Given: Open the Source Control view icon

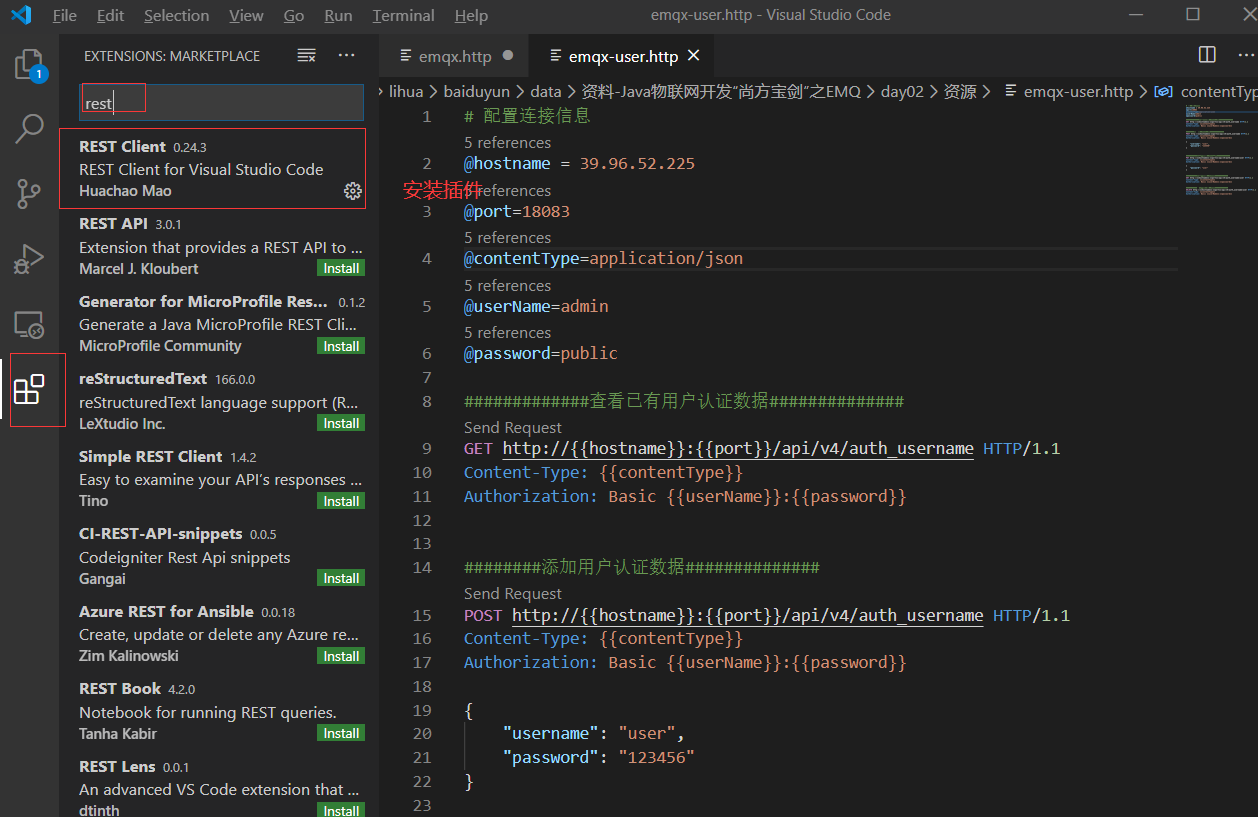Looking at the screenshot, I should point(29,193).
